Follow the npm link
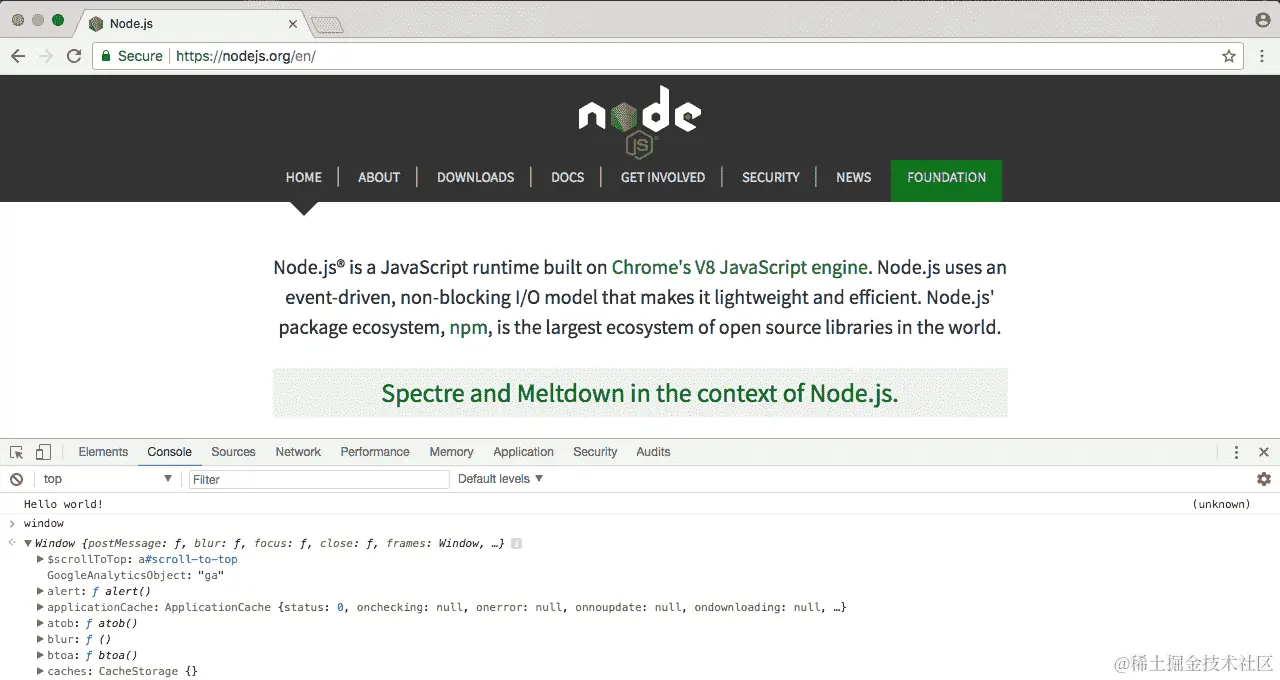Image resolution: width=1280 pixels, height=680 pixels. tap(469, 327)
